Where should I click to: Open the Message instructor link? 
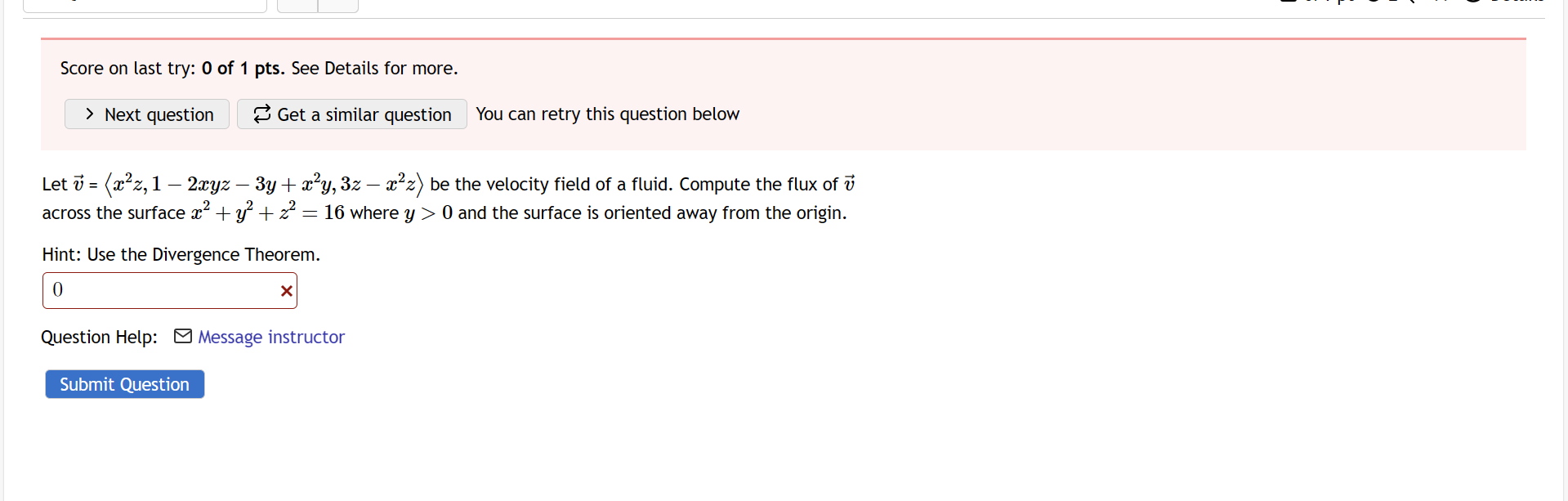pyautogui.click(x=271, y=337)
